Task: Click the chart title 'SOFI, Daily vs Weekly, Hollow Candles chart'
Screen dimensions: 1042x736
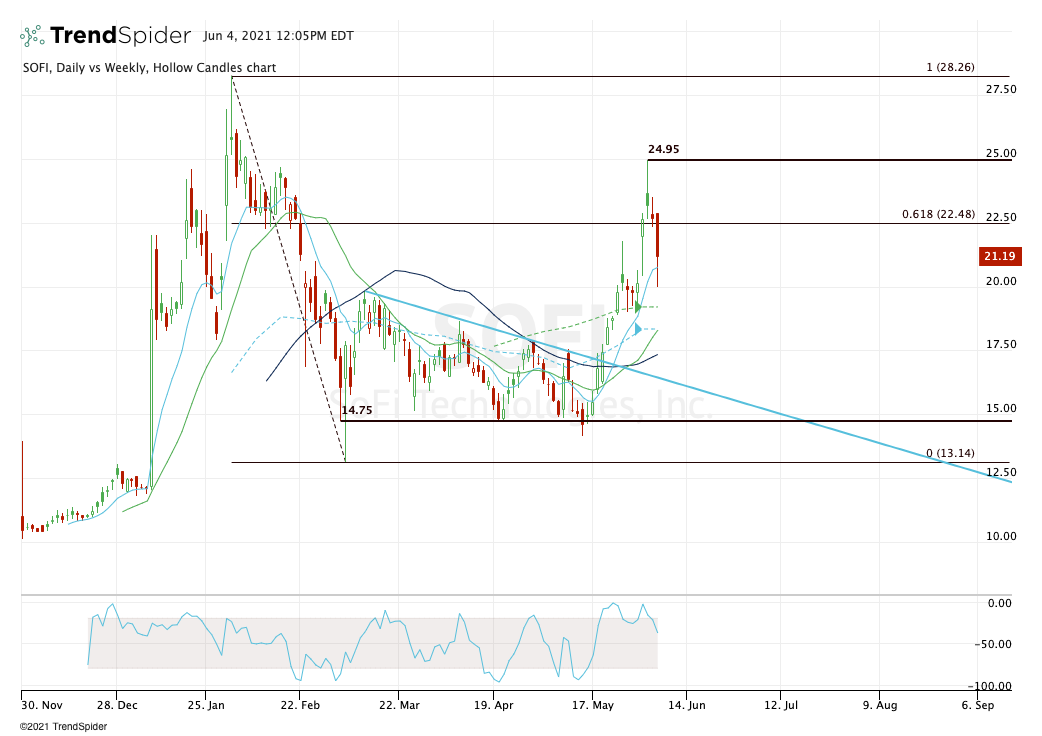Action: coord(150,68)
